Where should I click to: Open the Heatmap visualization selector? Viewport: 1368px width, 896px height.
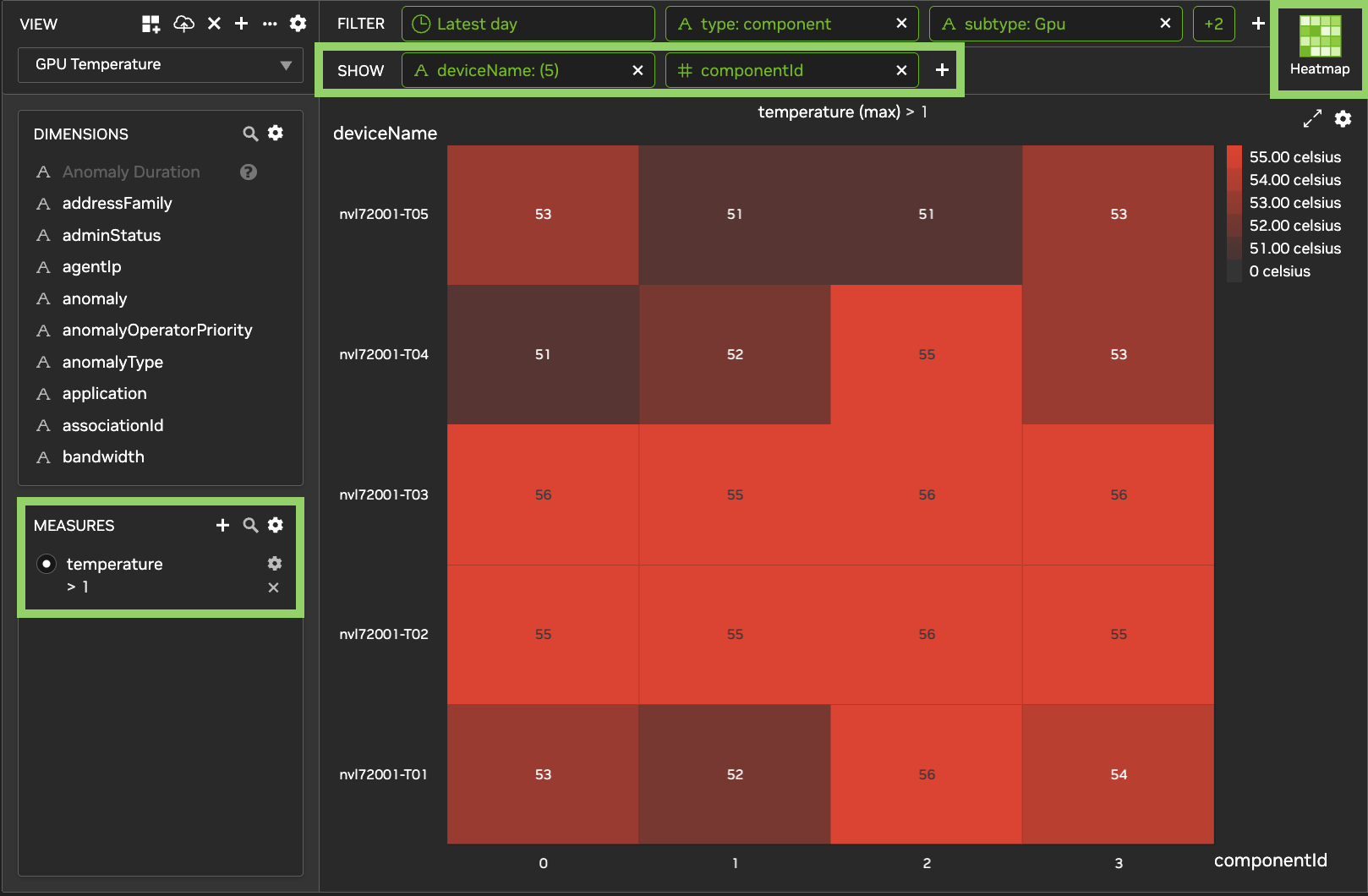coord(1320,47)
